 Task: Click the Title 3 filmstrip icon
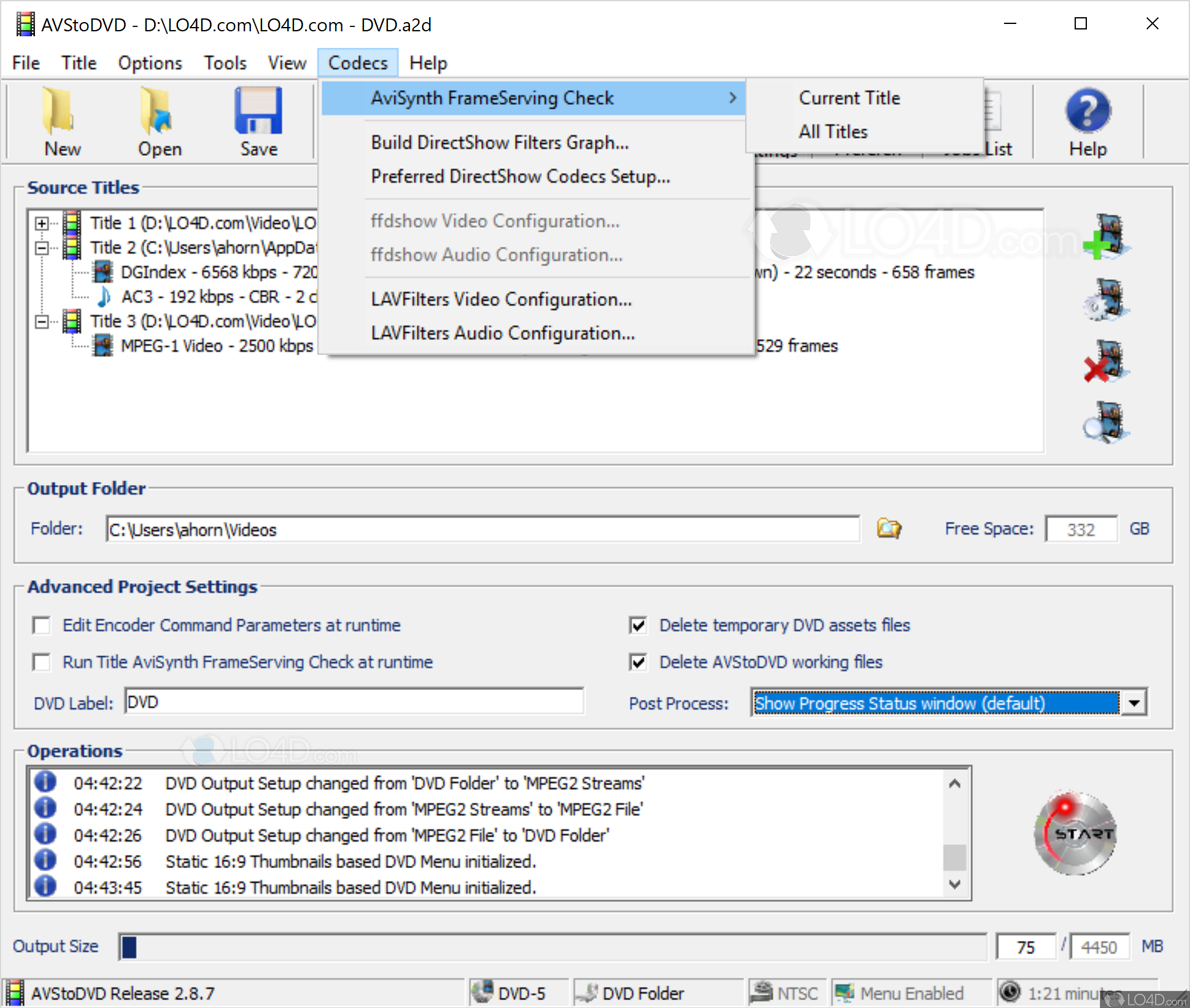pyautogui.click(x=72, y=321)
